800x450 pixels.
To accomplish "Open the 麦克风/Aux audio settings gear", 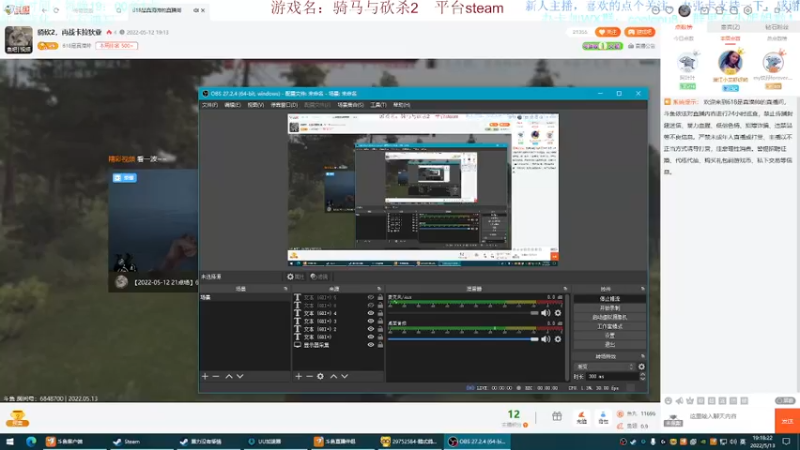I will tap(558, 313).
